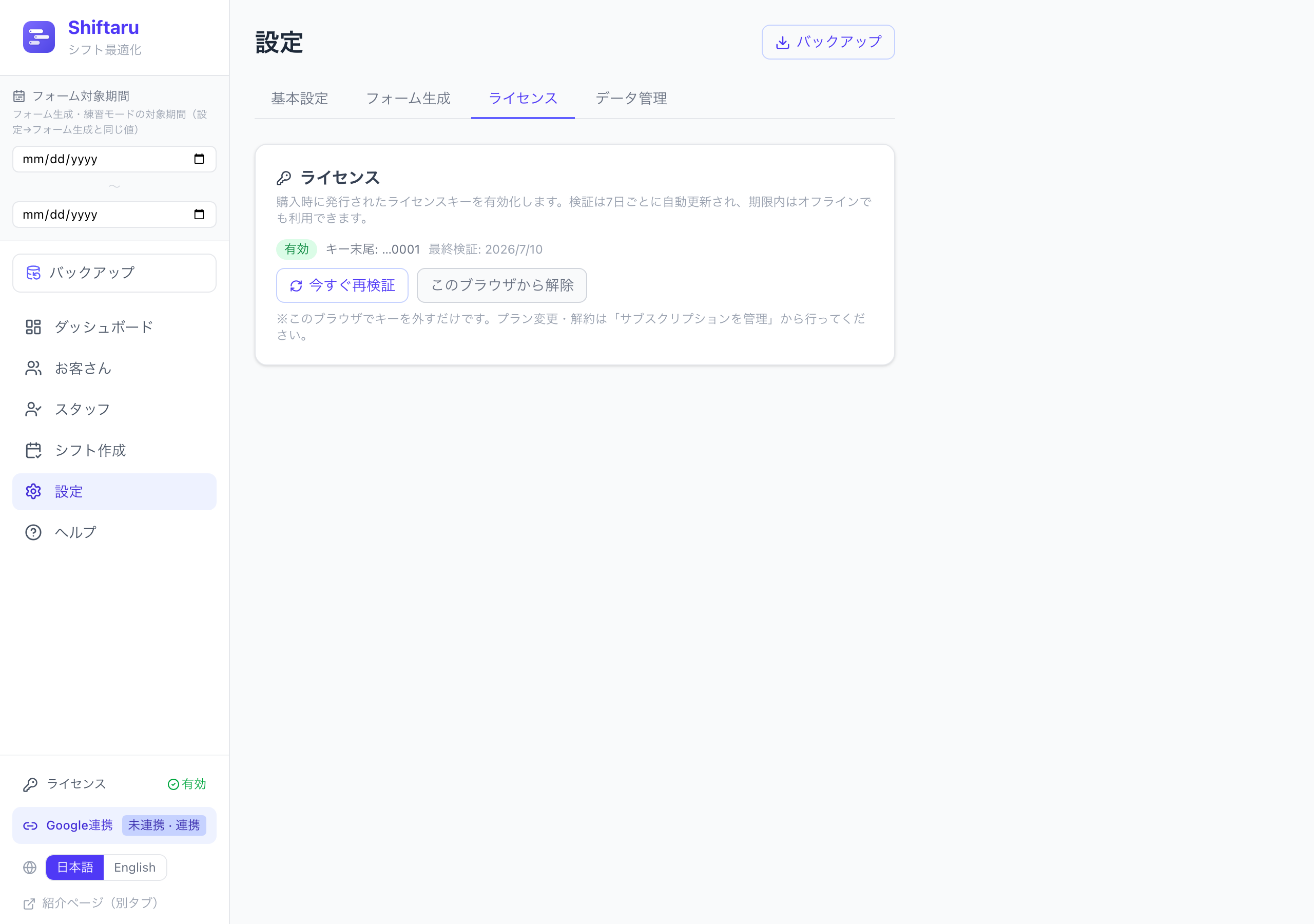Click the chain link icon beside Google連携
The width and height of the screenshot is (1314, 924).
tap(30, 825)
